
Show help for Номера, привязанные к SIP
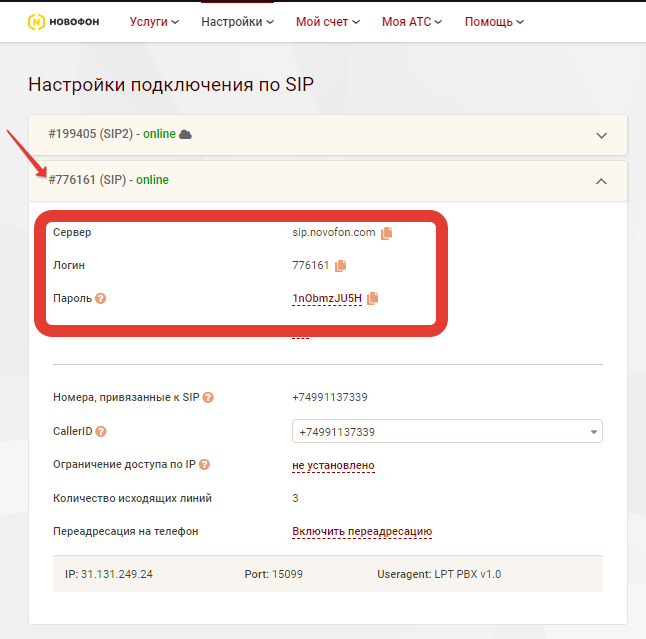click(x=208, y=398)
